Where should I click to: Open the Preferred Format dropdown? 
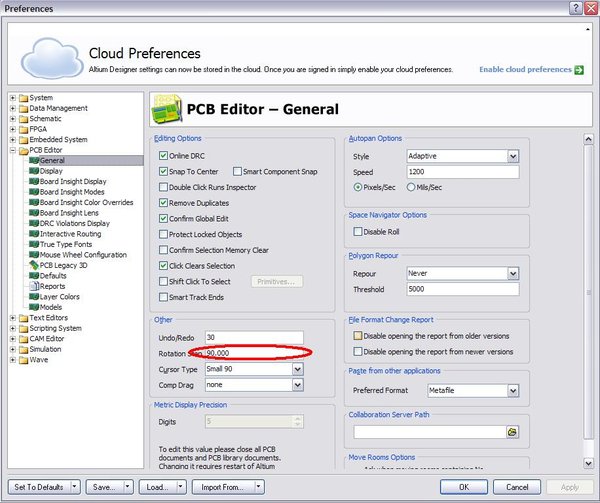[513, 391]
